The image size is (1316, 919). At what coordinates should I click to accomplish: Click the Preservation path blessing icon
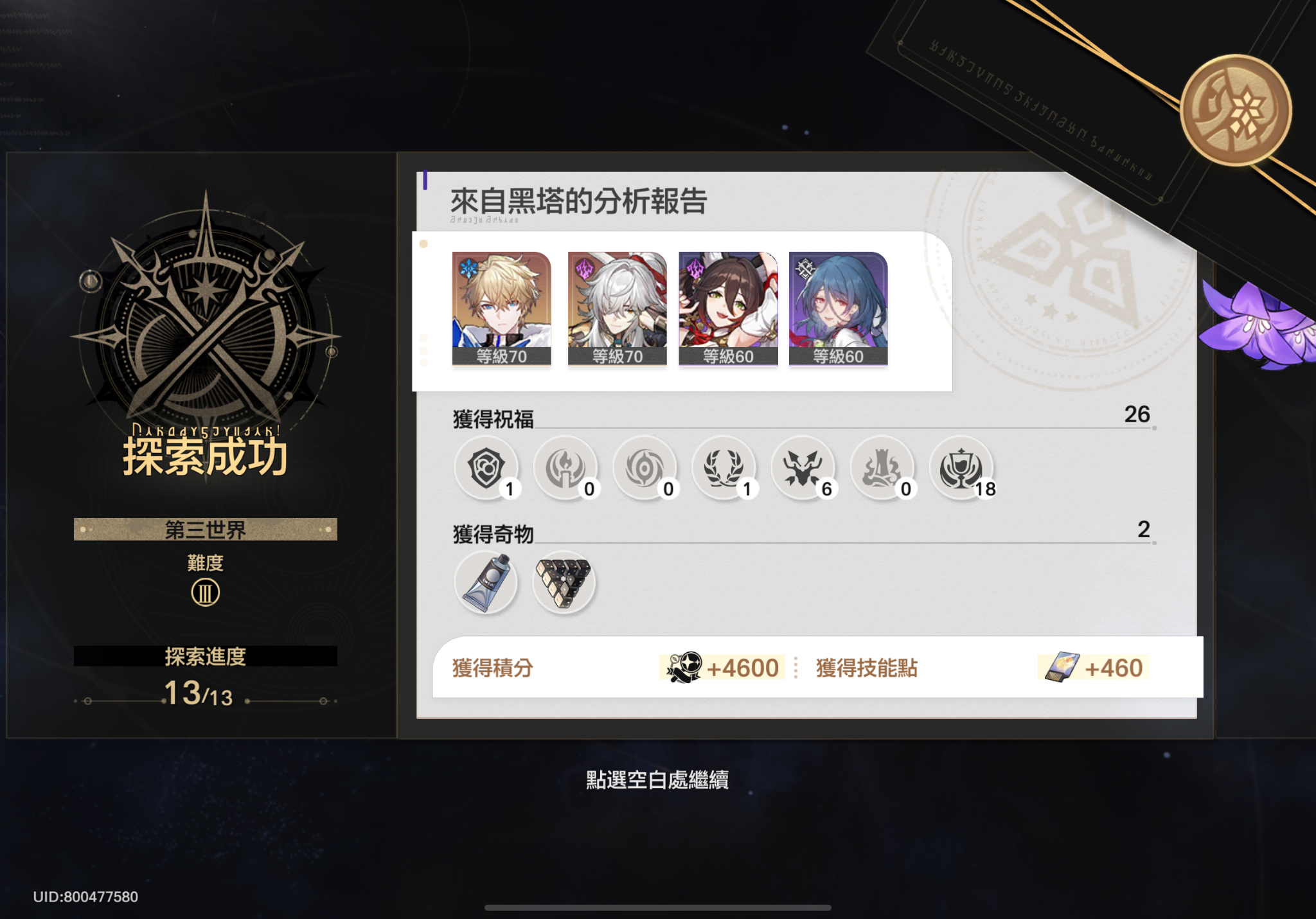[x=486, y=468]
